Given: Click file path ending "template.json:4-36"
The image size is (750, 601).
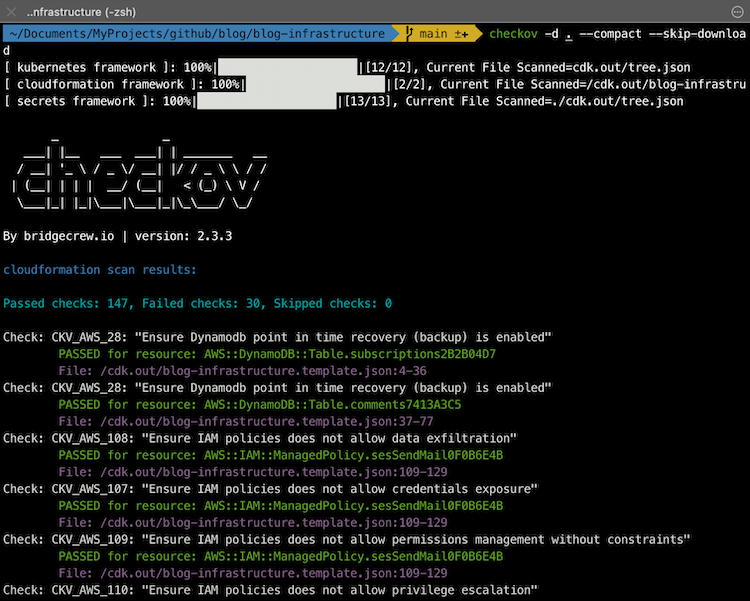Looking at the screenshot, I should pos(243,371).
